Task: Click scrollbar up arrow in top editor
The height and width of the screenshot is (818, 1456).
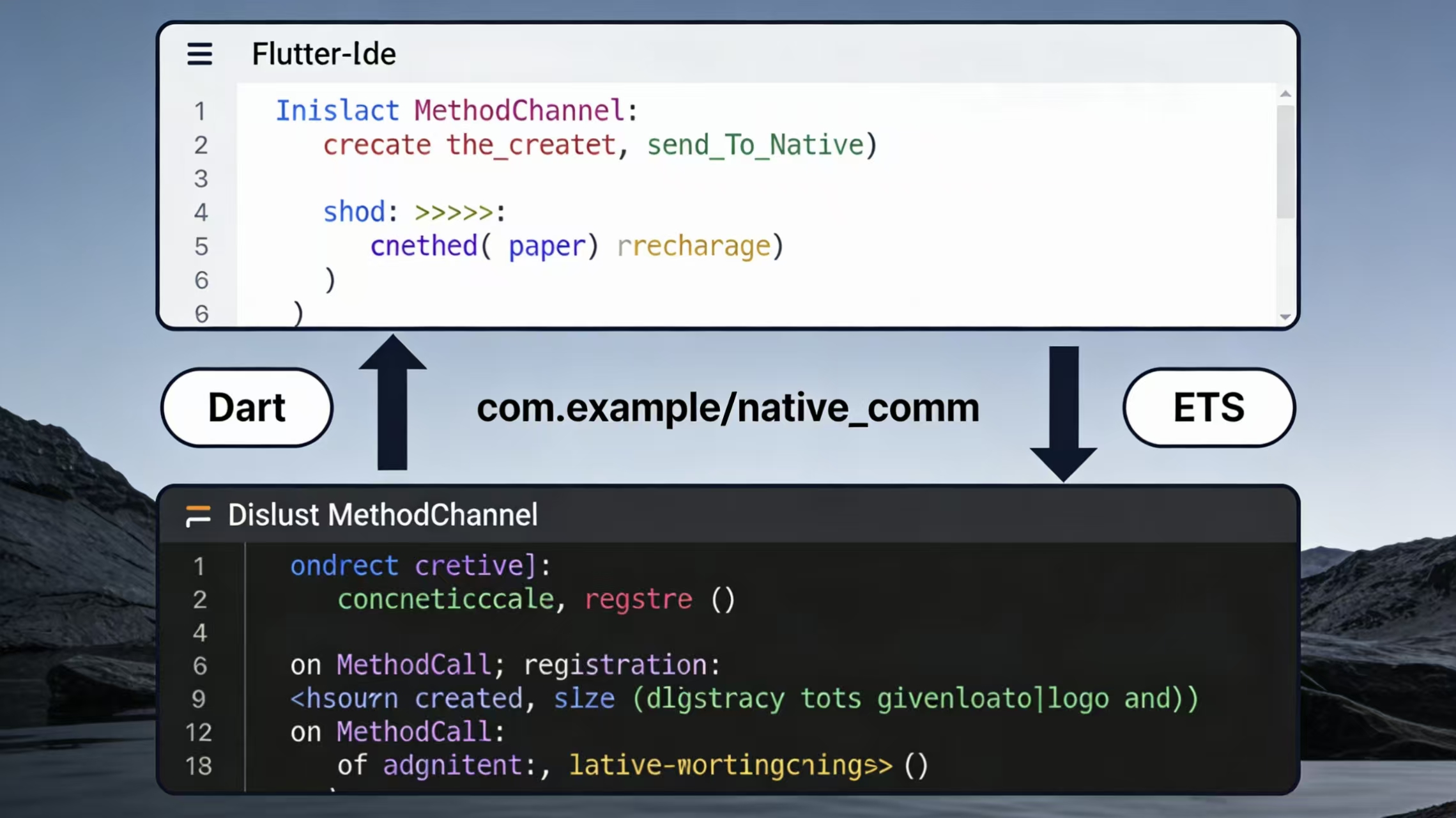Action: tap(1285, 95)
